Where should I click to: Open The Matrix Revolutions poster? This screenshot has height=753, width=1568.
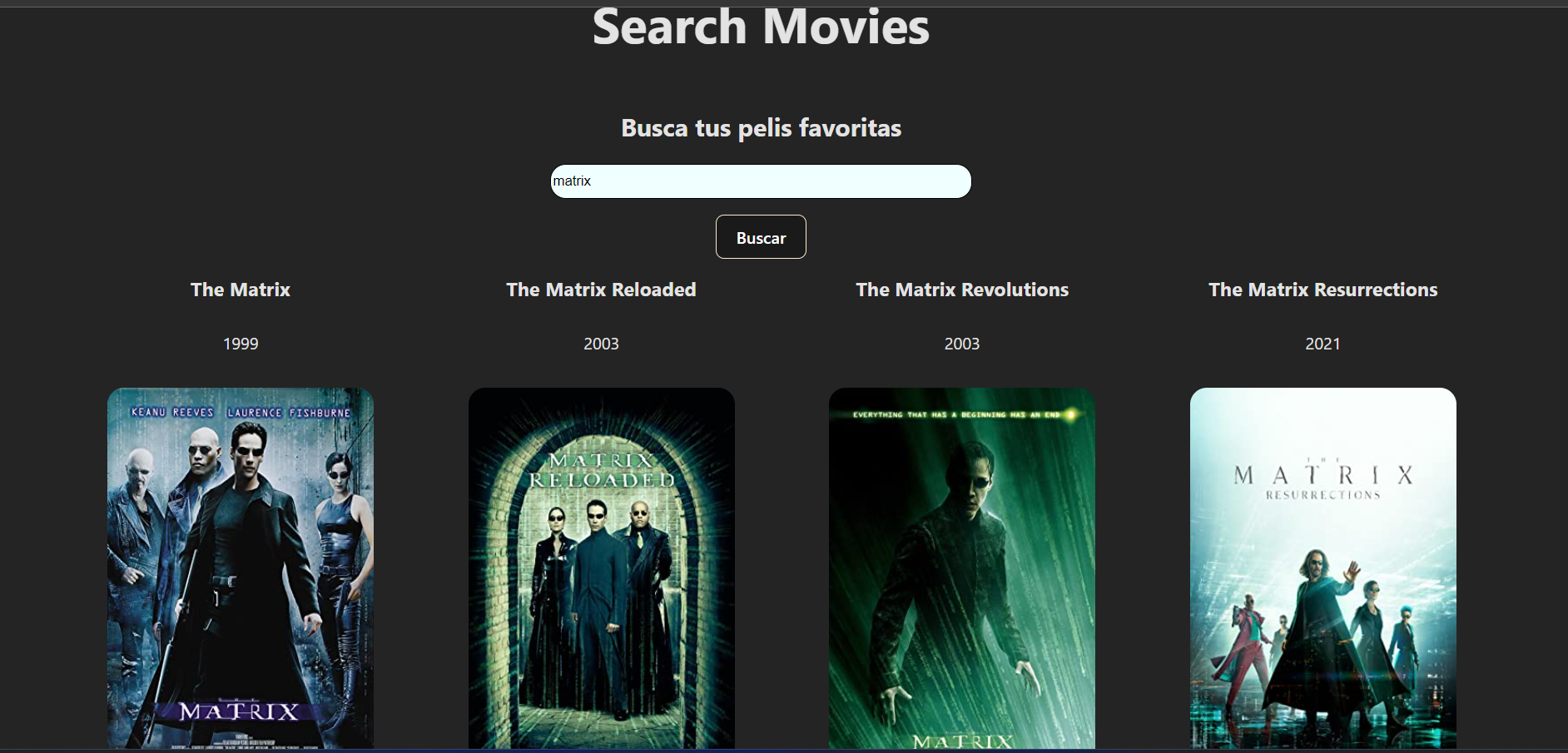coord(962,568)
